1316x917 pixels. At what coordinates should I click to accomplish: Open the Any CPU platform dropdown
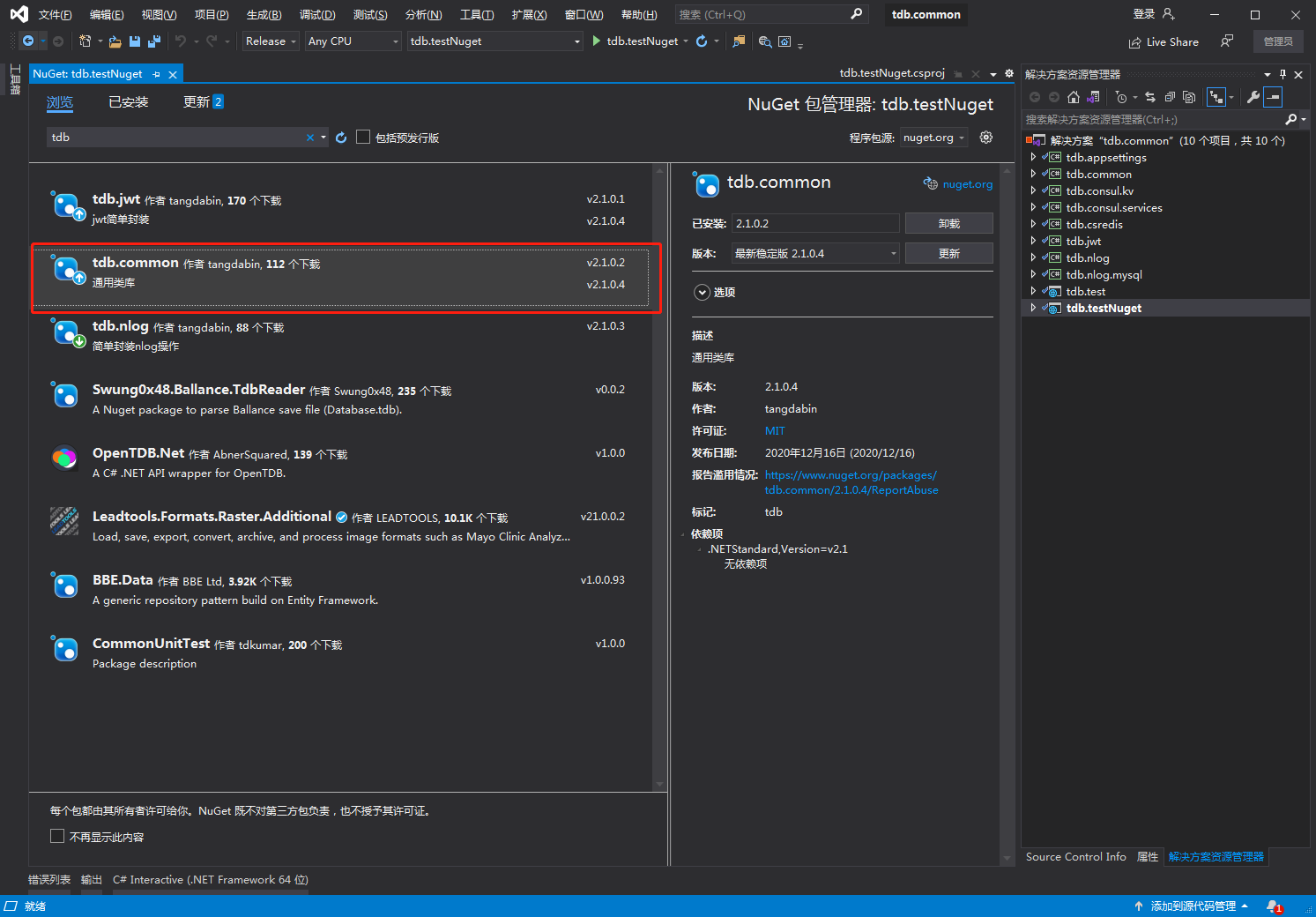coord(353,41)
